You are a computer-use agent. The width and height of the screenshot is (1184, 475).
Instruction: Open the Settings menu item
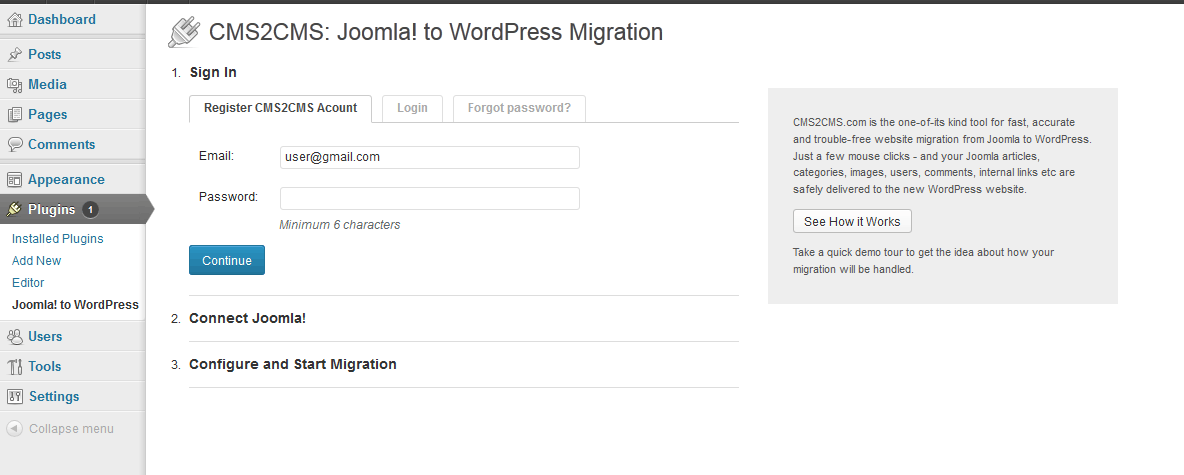pyautogui.click(x=54, y=396)
